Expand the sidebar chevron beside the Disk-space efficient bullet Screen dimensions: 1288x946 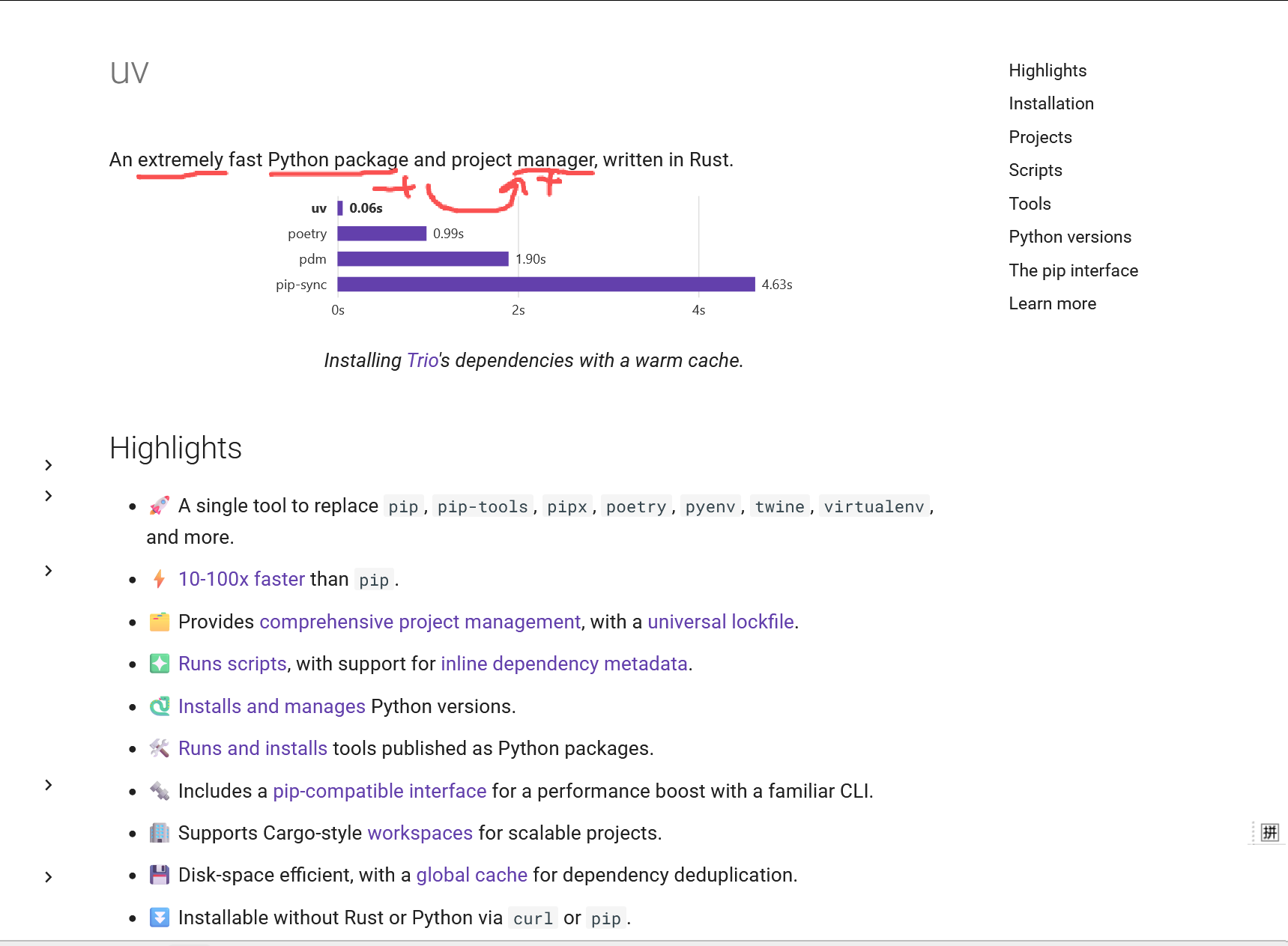pos(48,877)
